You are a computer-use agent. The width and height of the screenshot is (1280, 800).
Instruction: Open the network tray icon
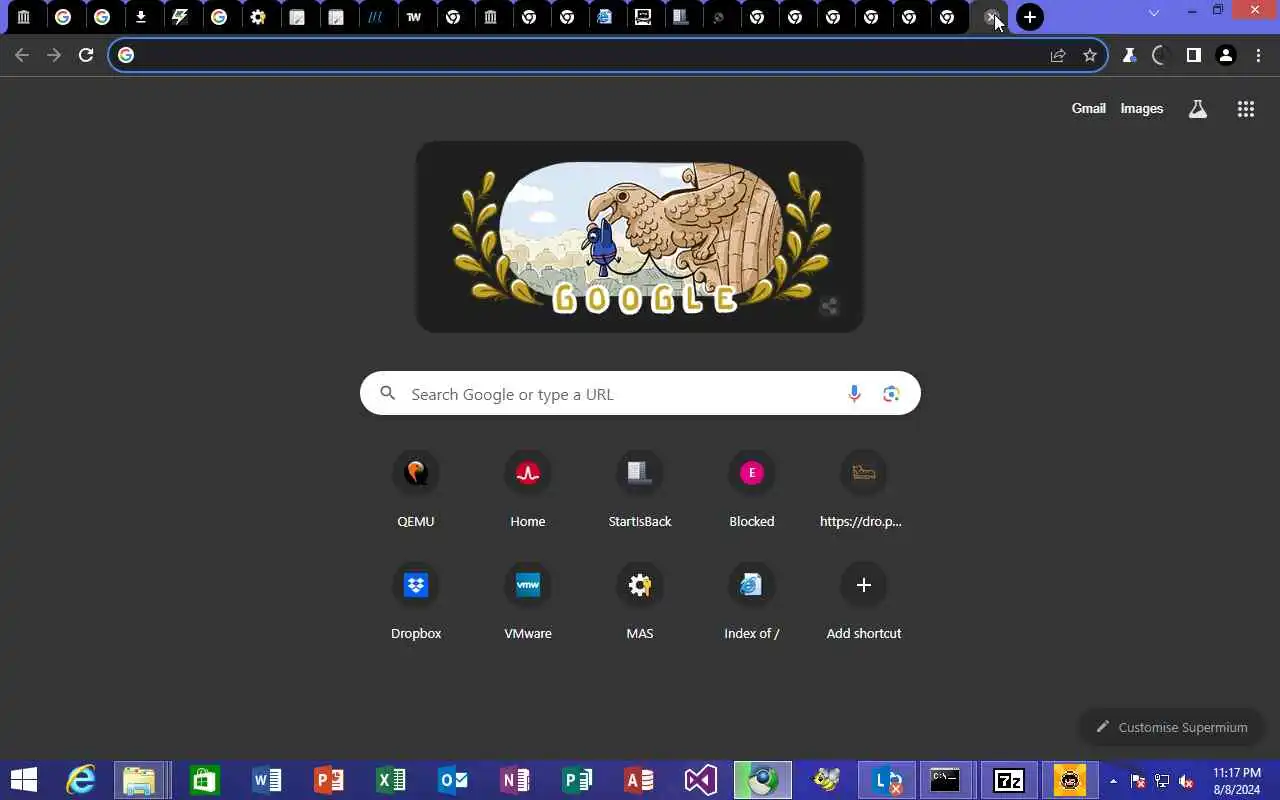click(1162, 781)
